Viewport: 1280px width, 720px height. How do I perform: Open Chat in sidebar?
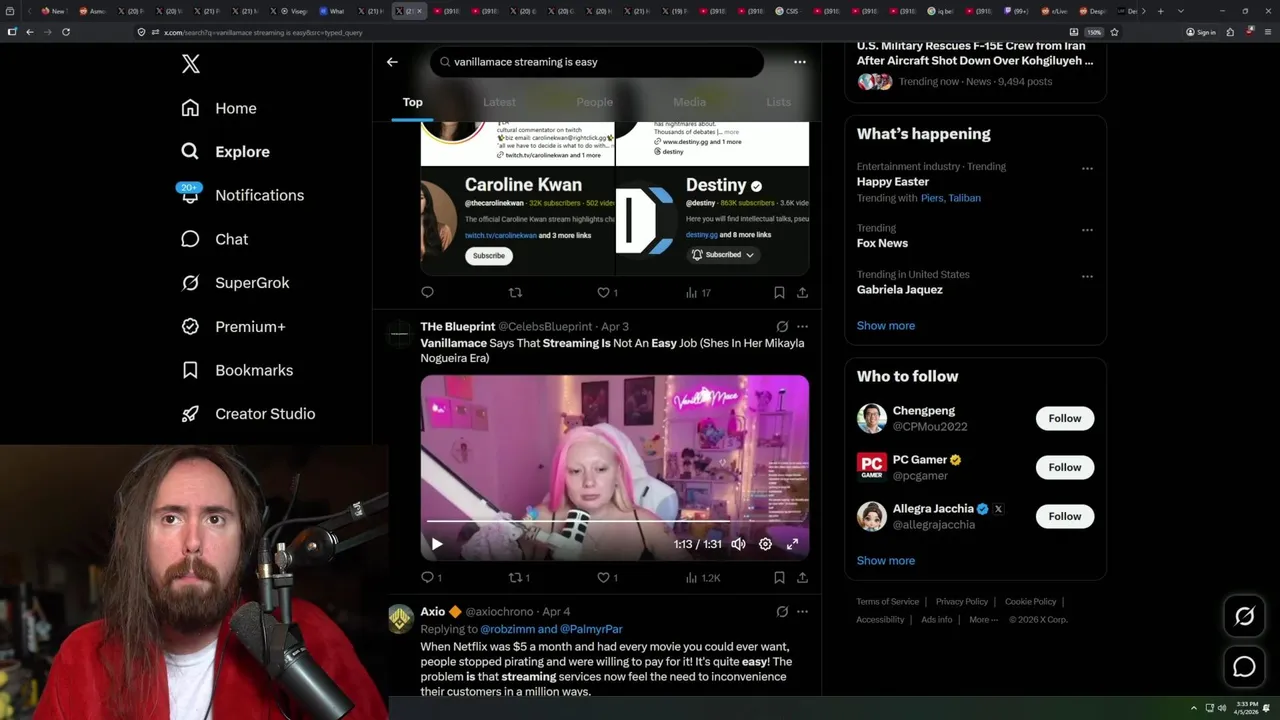214,239
